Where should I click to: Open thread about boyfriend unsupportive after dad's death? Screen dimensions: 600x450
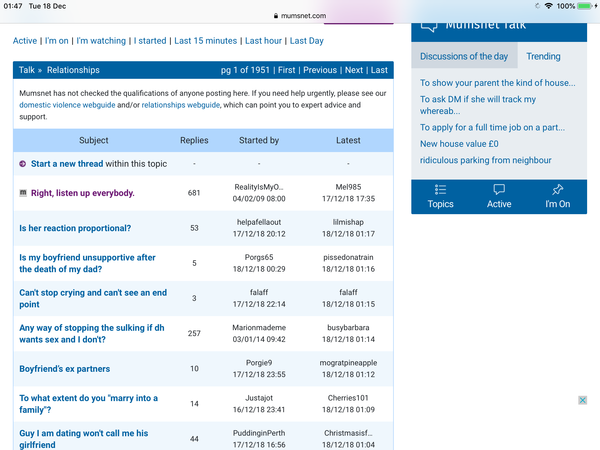(x=87, y=263)
